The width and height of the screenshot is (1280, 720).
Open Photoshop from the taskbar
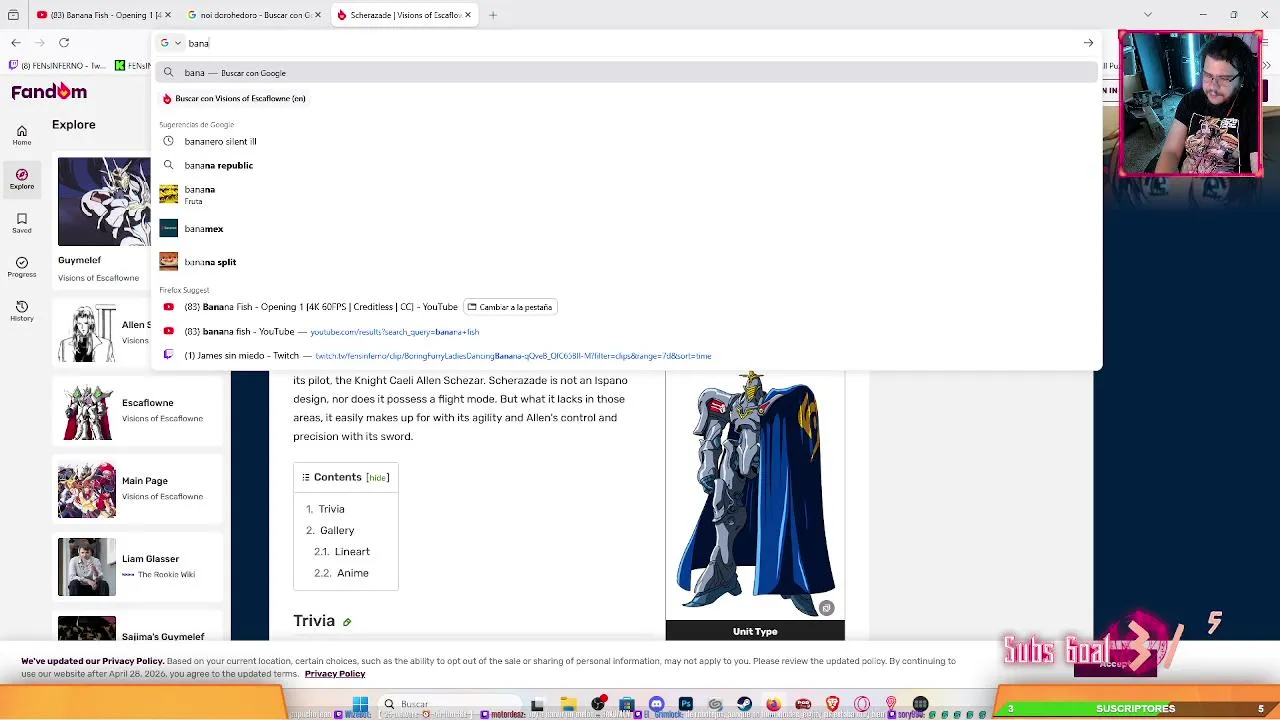[x=686, y=704]
